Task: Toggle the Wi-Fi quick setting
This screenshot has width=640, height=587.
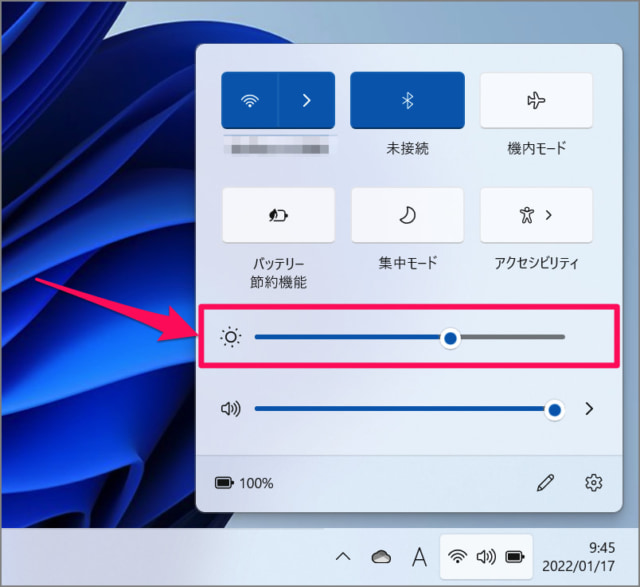Action: pos(249,100)
